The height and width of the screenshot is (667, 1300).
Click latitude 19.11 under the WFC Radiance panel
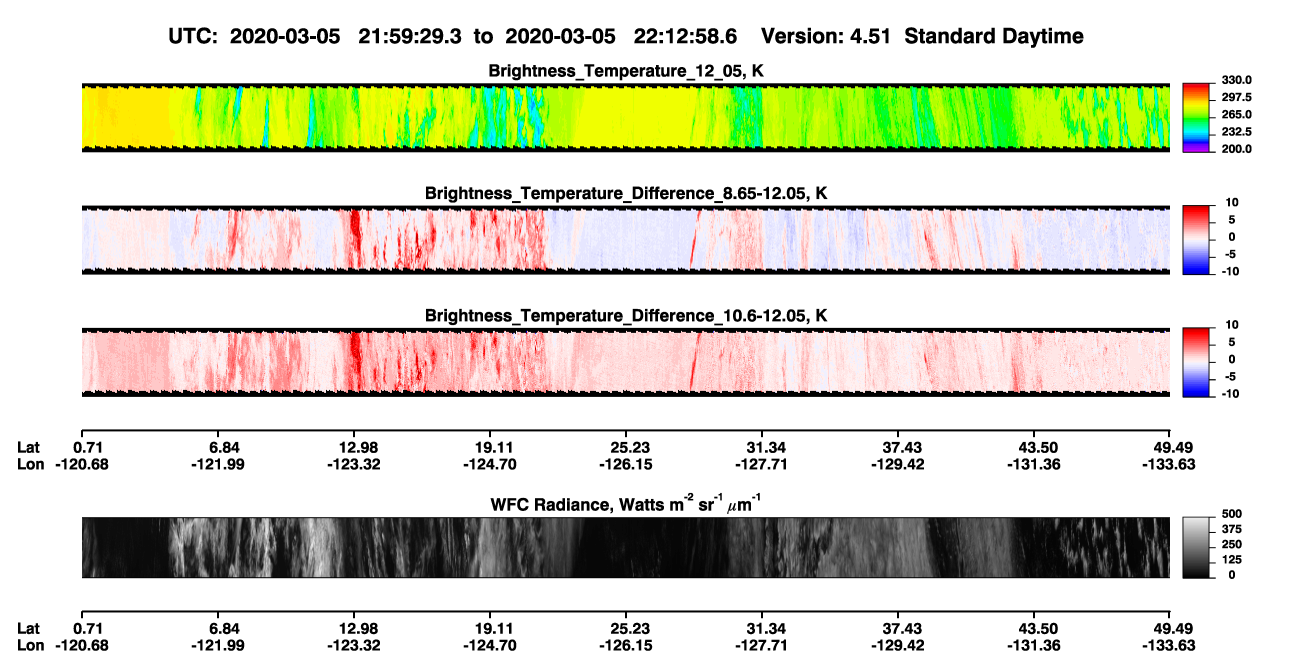[494, 628]
